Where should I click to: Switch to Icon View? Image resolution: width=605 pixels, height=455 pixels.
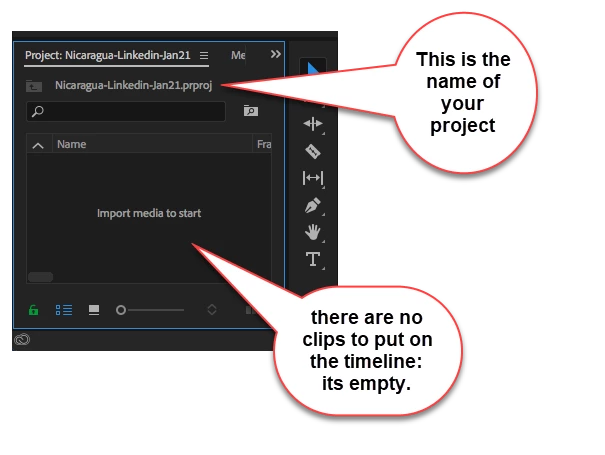[94, 310]
